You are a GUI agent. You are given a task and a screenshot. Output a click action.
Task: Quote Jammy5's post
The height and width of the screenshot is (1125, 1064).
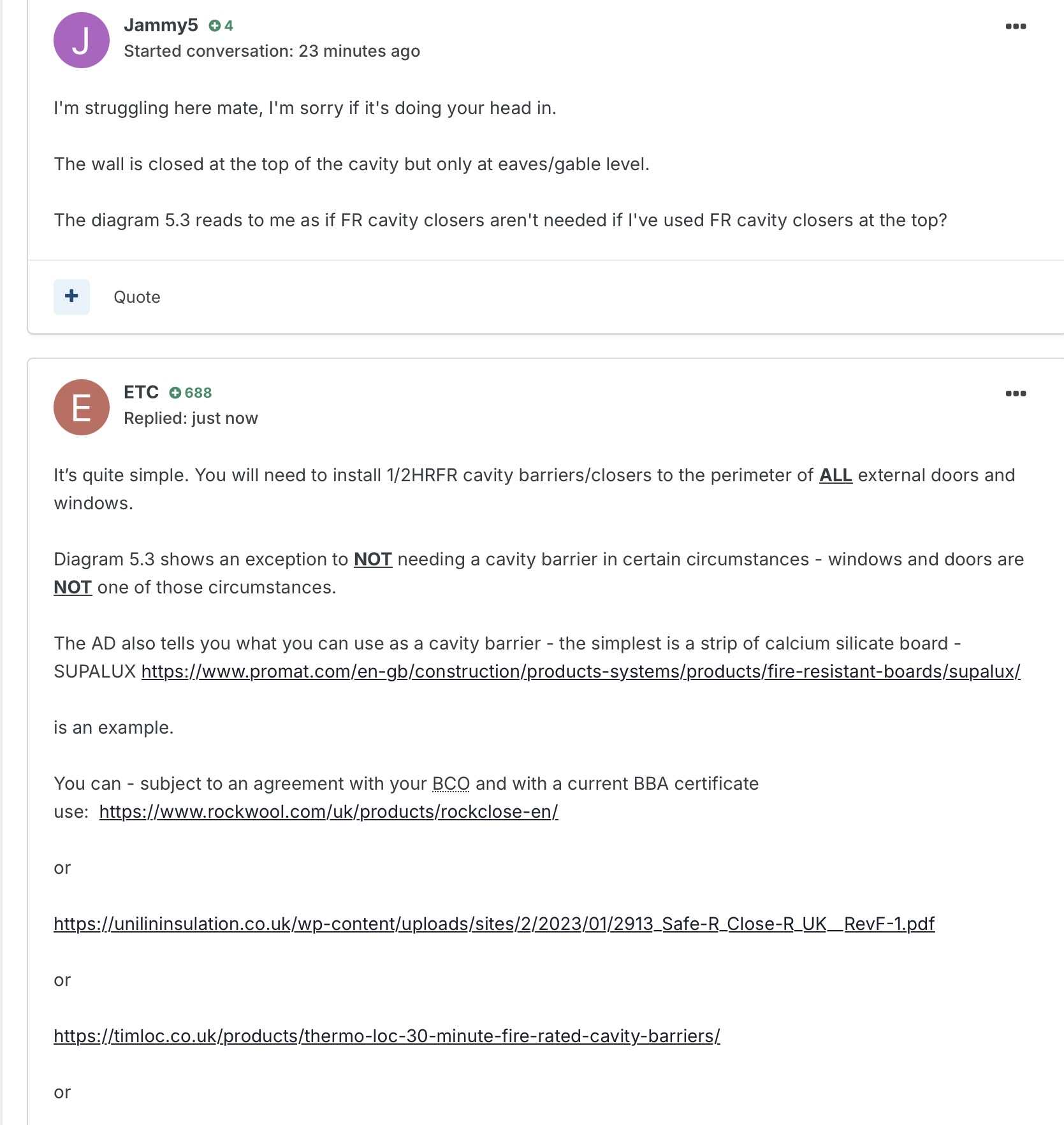(136, 297)
